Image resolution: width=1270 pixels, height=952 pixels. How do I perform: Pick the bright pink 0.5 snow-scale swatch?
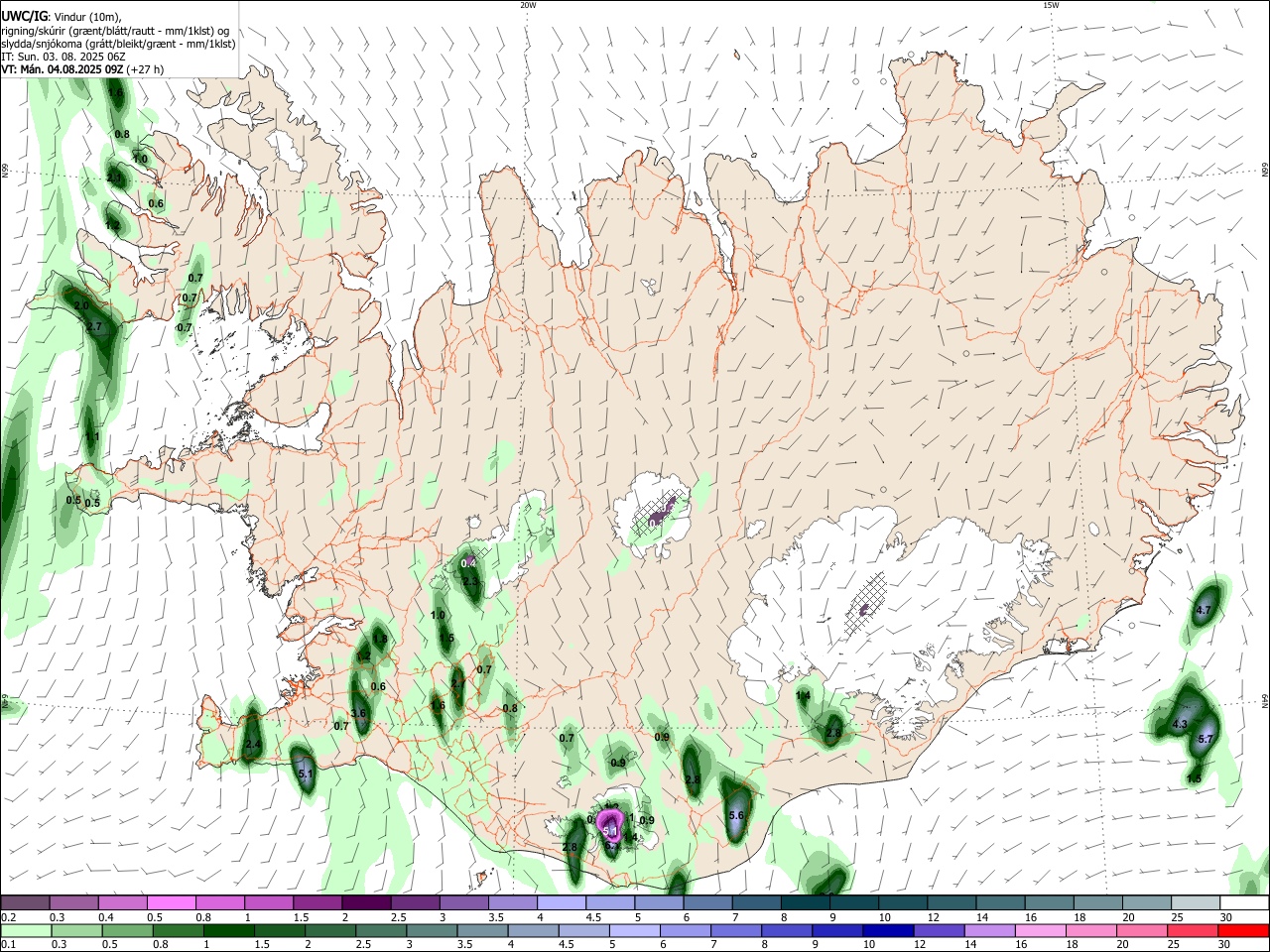[171, 903]
